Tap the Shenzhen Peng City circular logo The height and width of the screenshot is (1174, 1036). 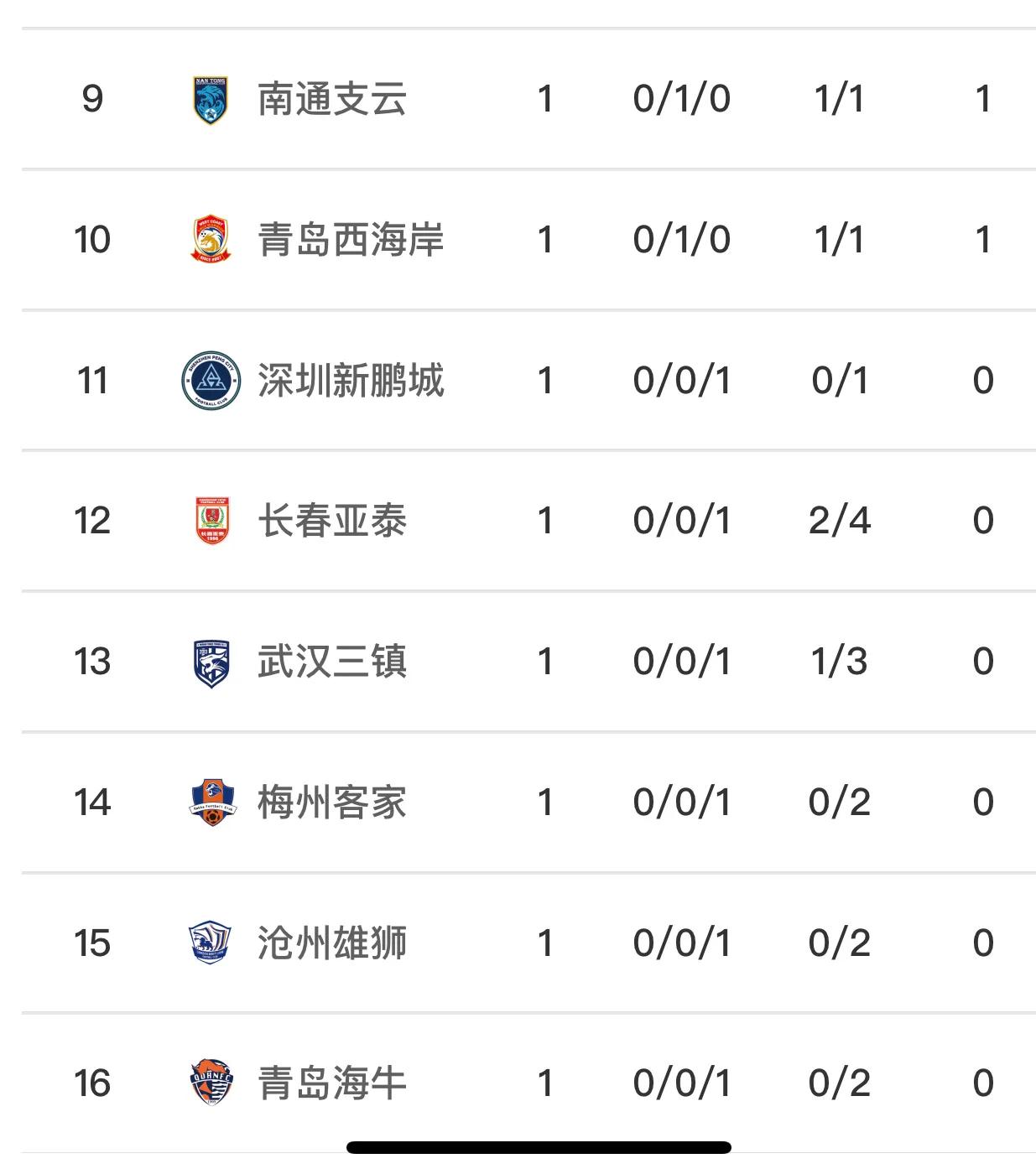click(211, 381)
